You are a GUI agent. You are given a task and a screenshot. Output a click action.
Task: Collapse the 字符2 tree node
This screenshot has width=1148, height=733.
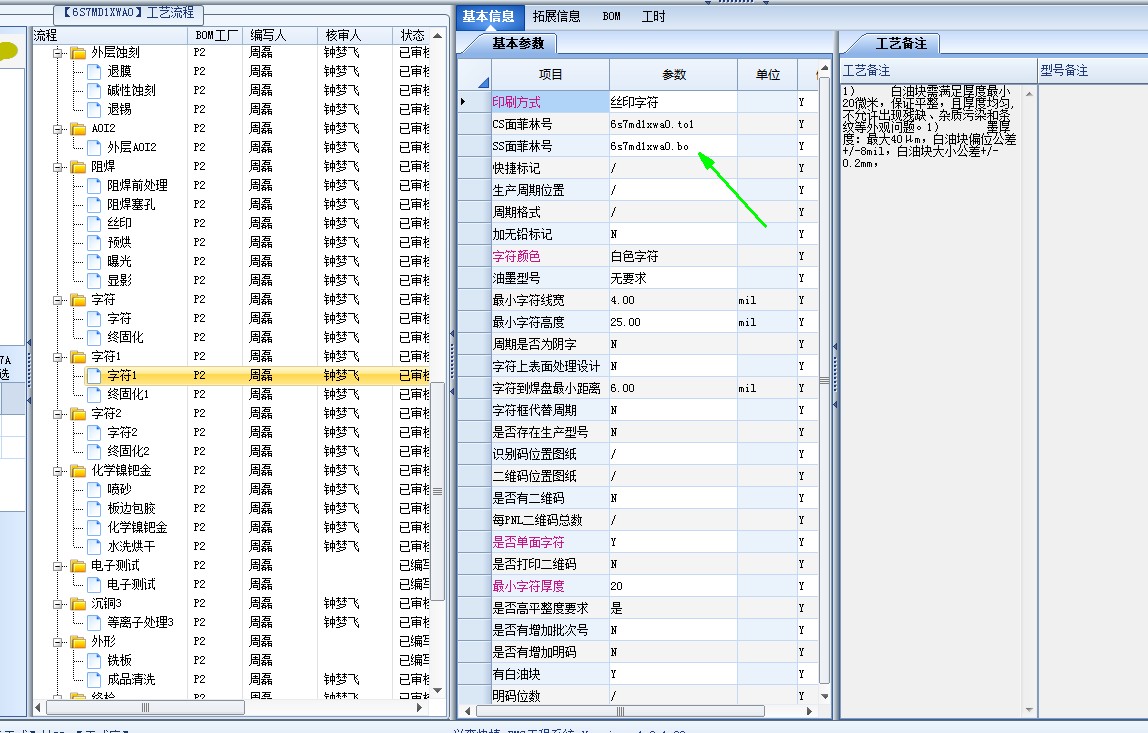58,414
